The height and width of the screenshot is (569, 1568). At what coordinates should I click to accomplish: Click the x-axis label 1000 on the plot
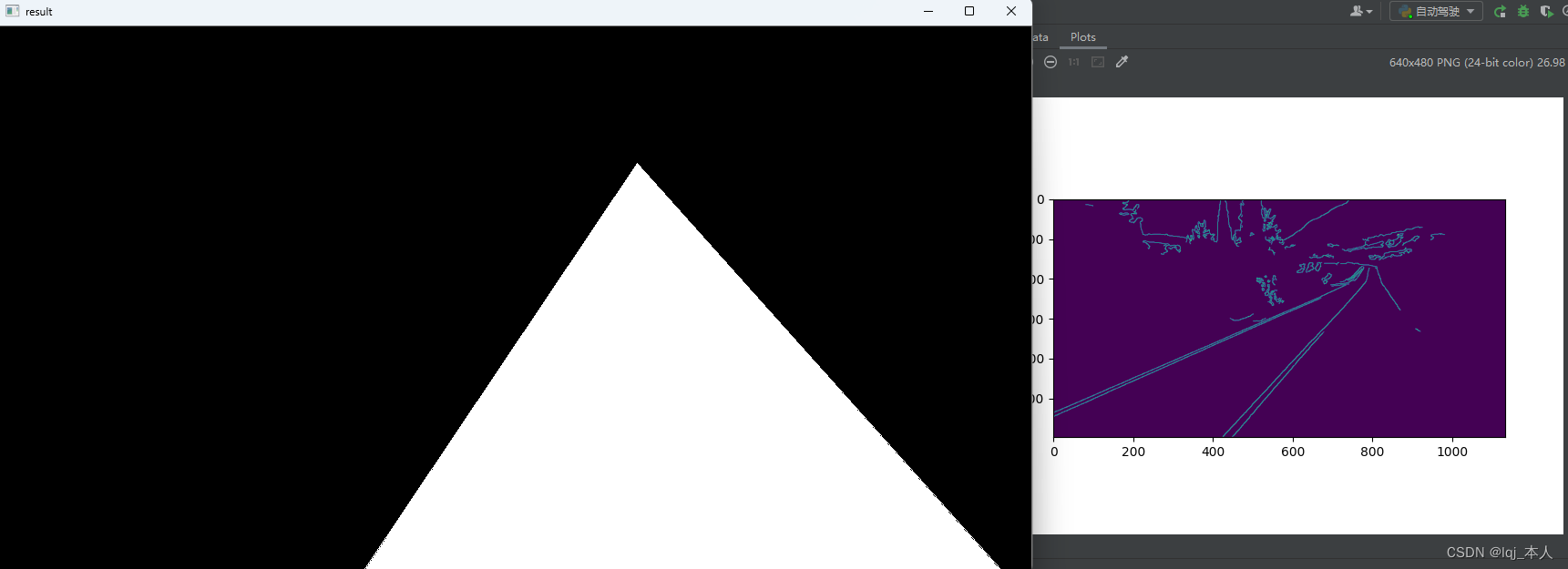(x=1452, y=452)
